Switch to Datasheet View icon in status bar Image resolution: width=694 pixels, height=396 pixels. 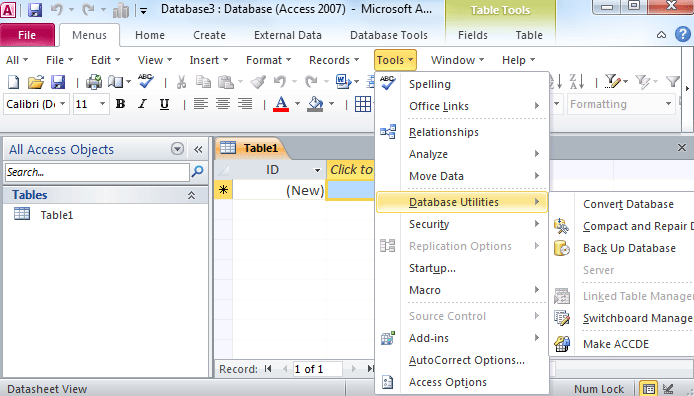tap(648, 388)
